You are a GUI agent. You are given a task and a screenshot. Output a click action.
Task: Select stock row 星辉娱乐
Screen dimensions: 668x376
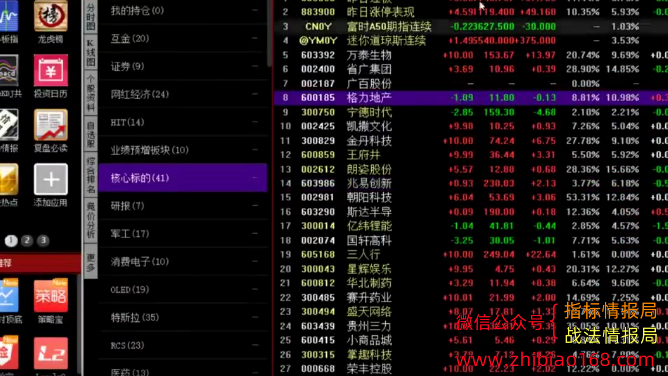point(471,269)
